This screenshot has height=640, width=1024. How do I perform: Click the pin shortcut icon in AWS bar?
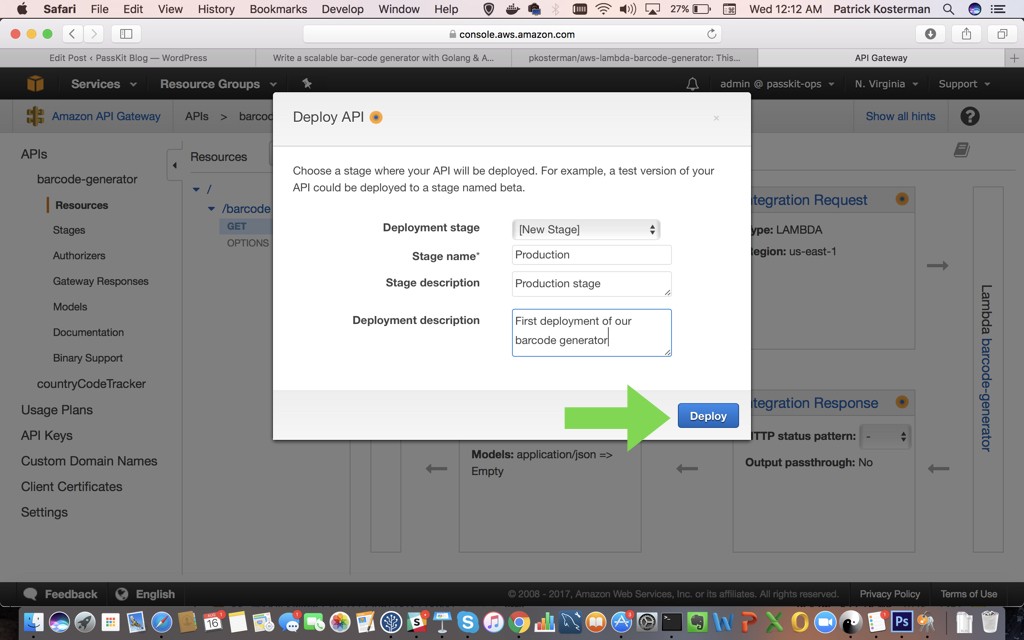point(307,83)
